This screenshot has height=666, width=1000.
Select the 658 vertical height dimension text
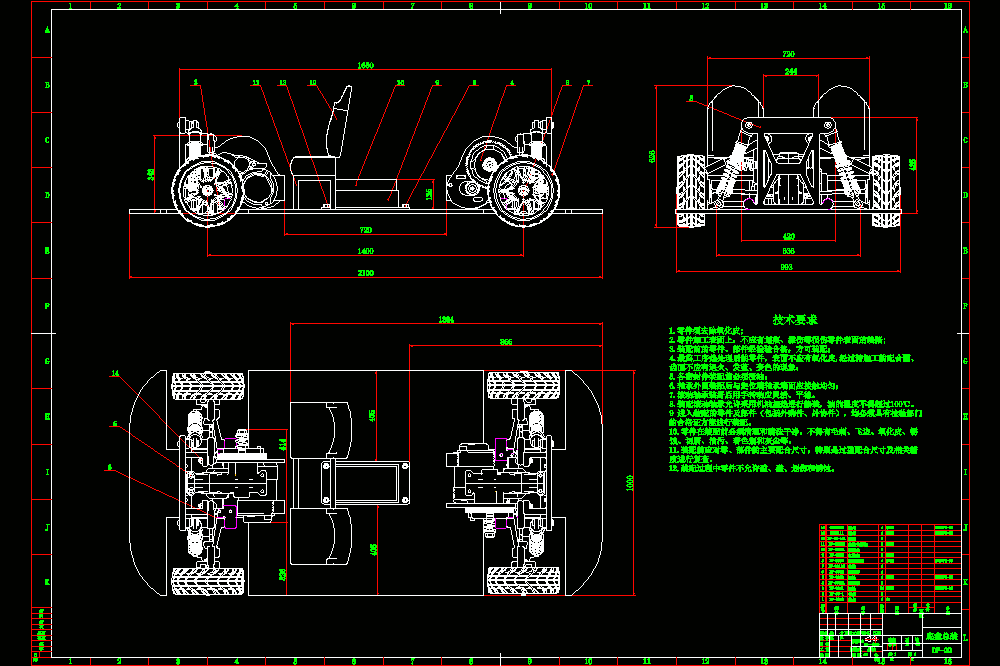pos(652,156)
